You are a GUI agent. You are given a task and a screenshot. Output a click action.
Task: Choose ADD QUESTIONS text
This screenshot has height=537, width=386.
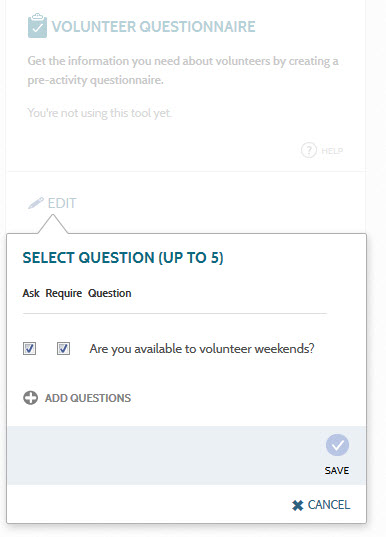click(88, 398)
